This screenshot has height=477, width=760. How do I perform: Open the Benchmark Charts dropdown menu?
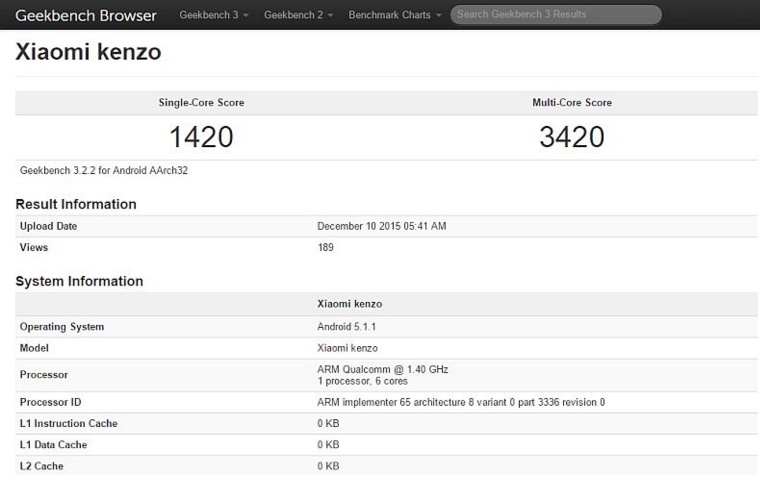(x=395, y=15)
